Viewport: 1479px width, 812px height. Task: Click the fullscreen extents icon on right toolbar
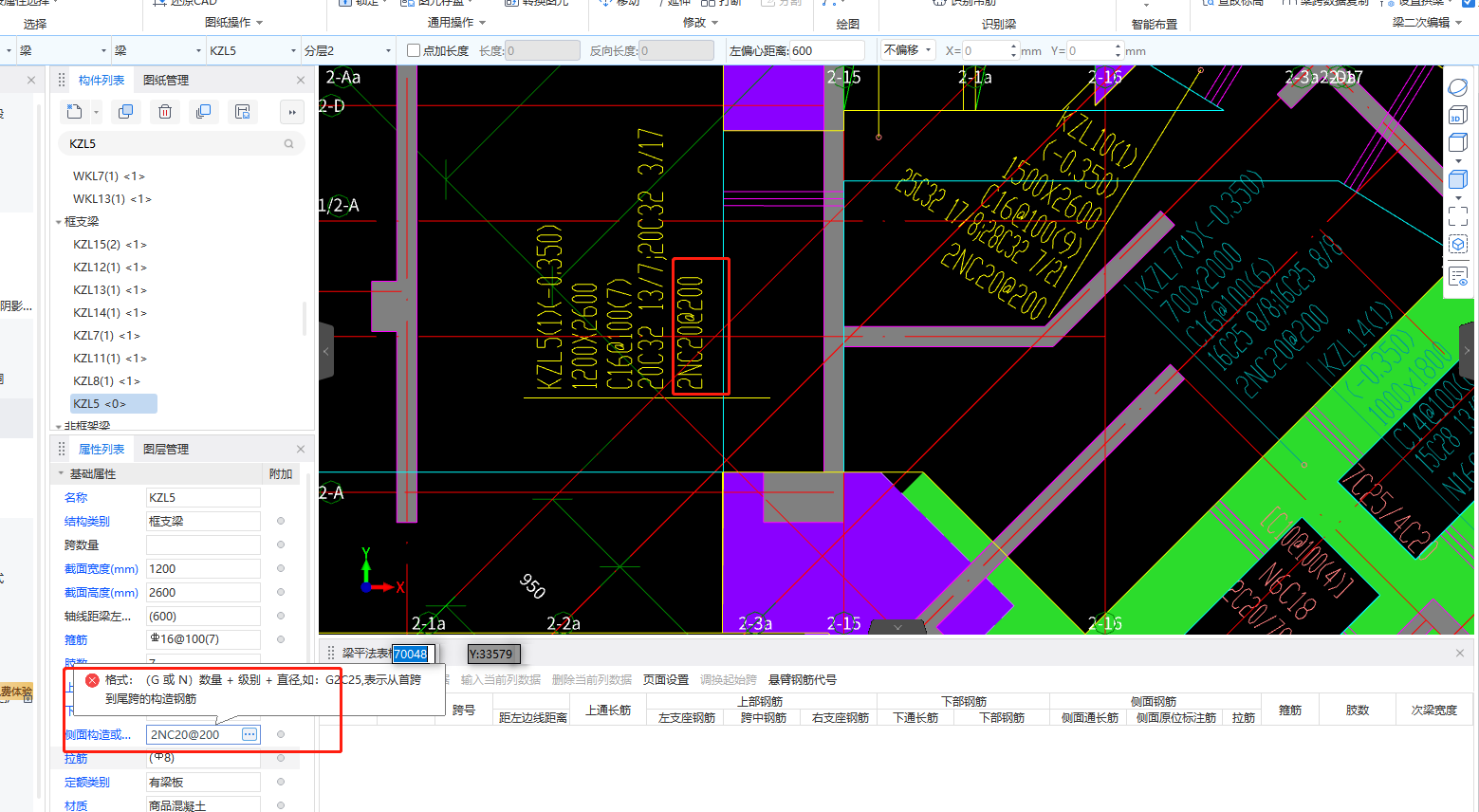[1458, 216]
